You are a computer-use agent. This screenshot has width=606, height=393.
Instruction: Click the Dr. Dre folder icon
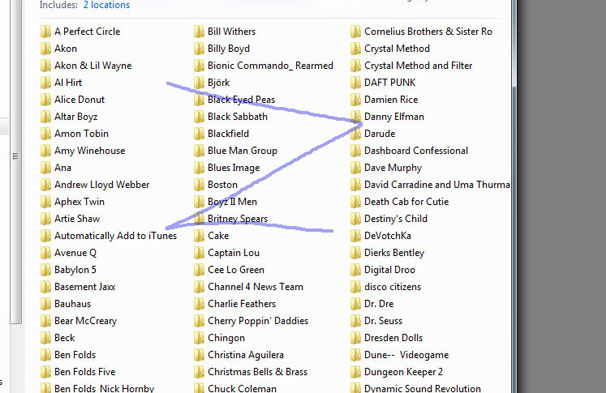[356, 303]
